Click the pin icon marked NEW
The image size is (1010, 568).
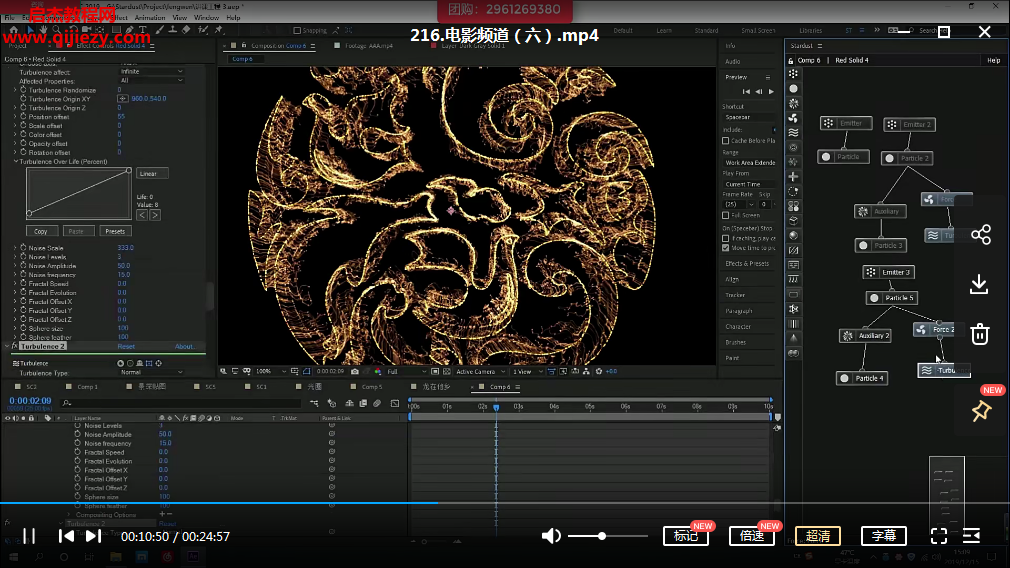tap(981, 411)
